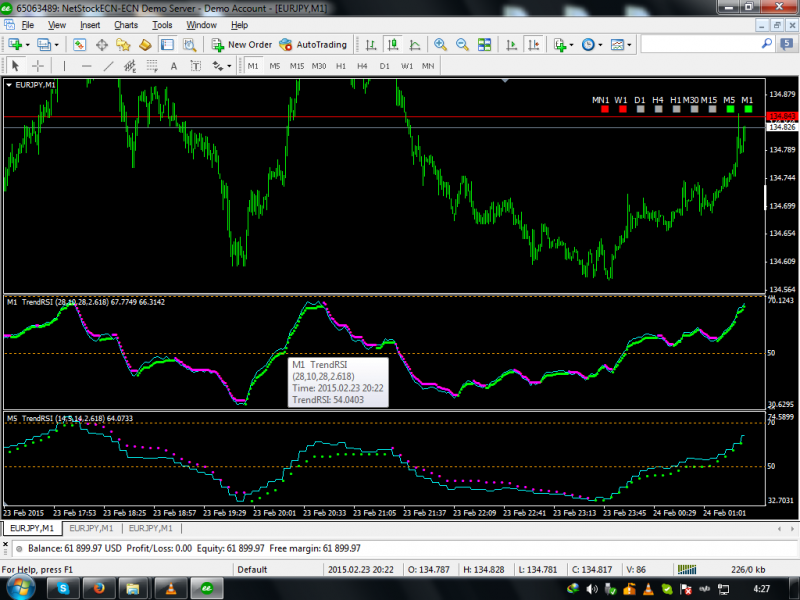Viewport: 800px width, 600px height.
Task: Zoom in on the chart
Action: pos(440,44)
